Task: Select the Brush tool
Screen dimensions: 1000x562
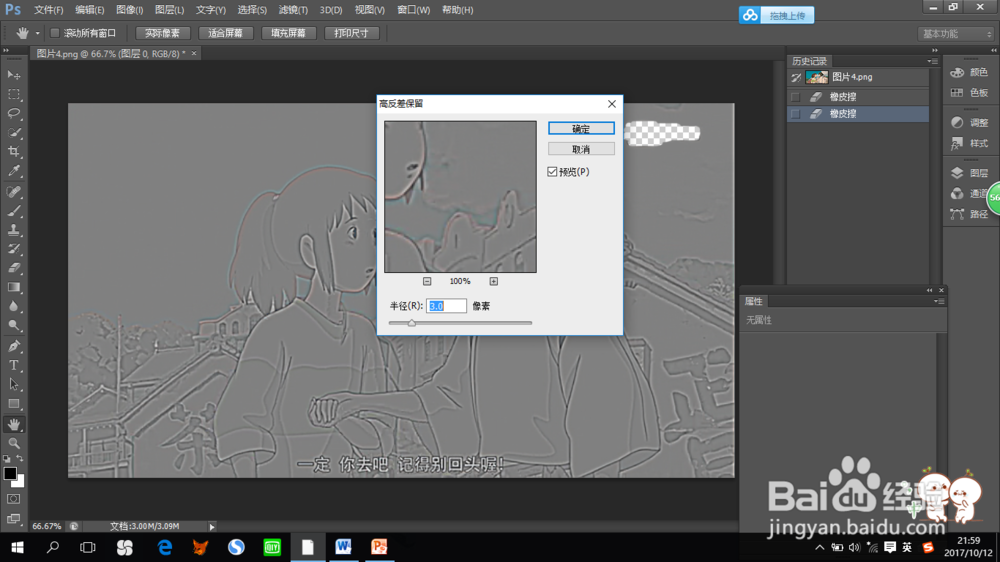Action: tap(14, 211)
